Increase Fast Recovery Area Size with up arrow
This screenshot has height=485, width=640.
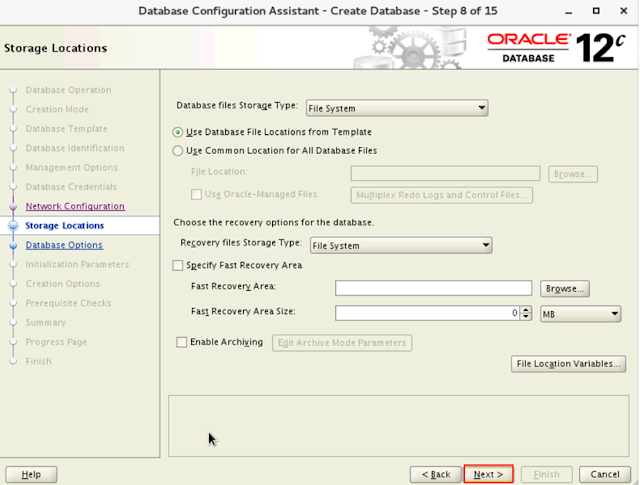[x=526, y=310]
